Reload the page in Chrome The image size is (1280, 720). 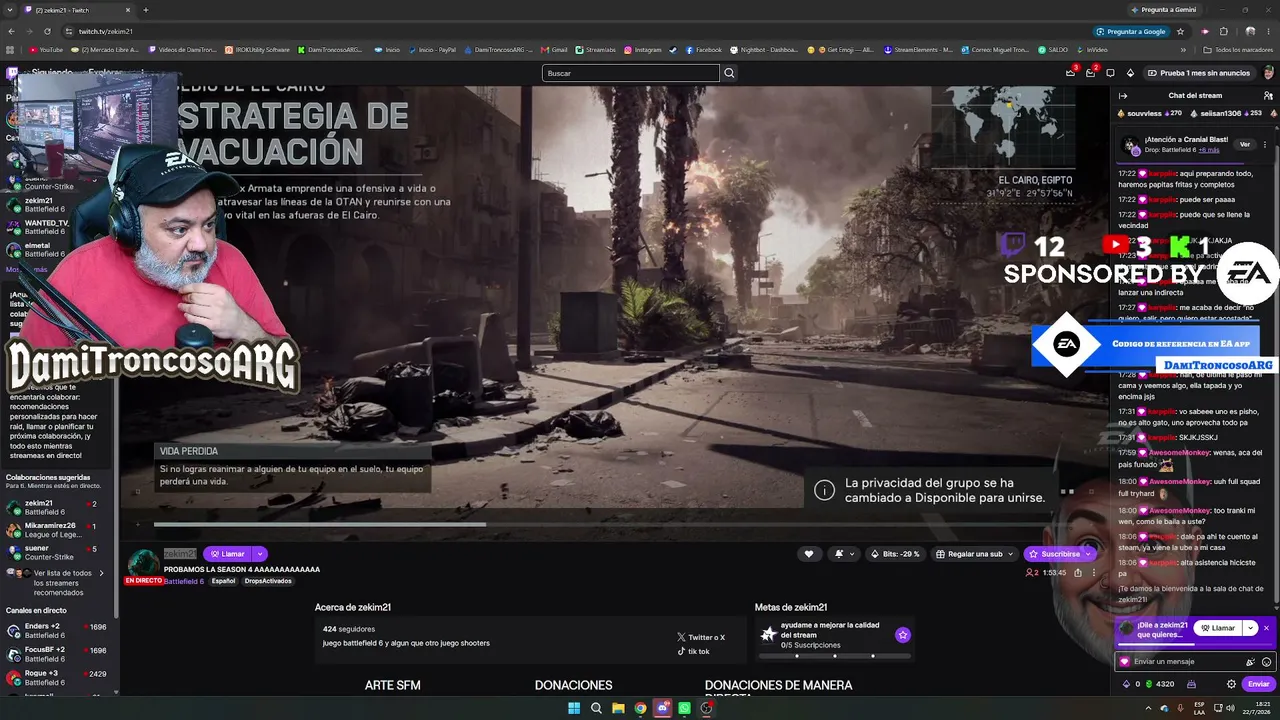coord(47,31)
